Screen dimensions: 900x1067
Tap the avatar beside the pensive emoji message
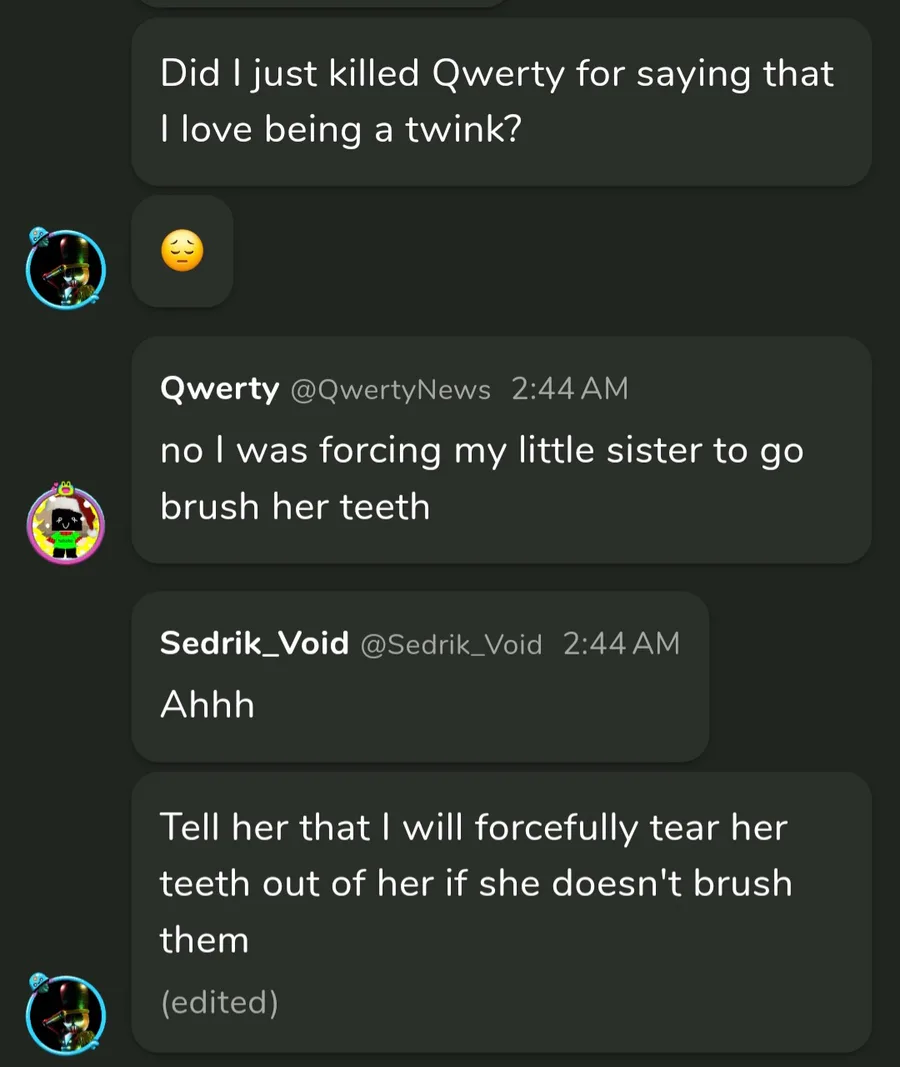[x=66, y=269]
